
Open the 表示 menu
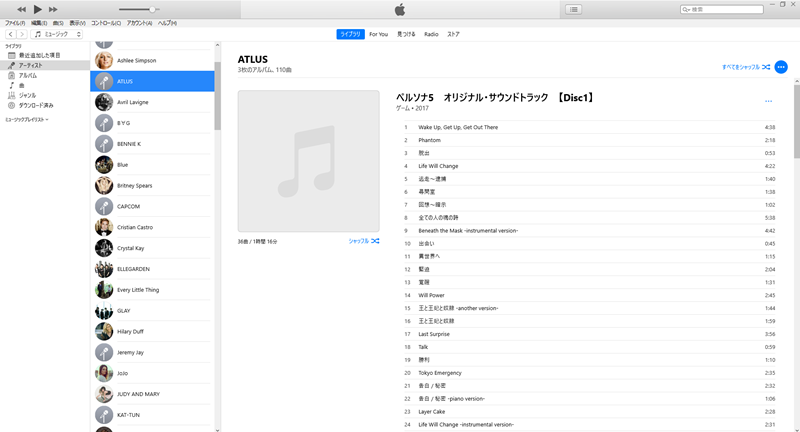coord(78,23)
